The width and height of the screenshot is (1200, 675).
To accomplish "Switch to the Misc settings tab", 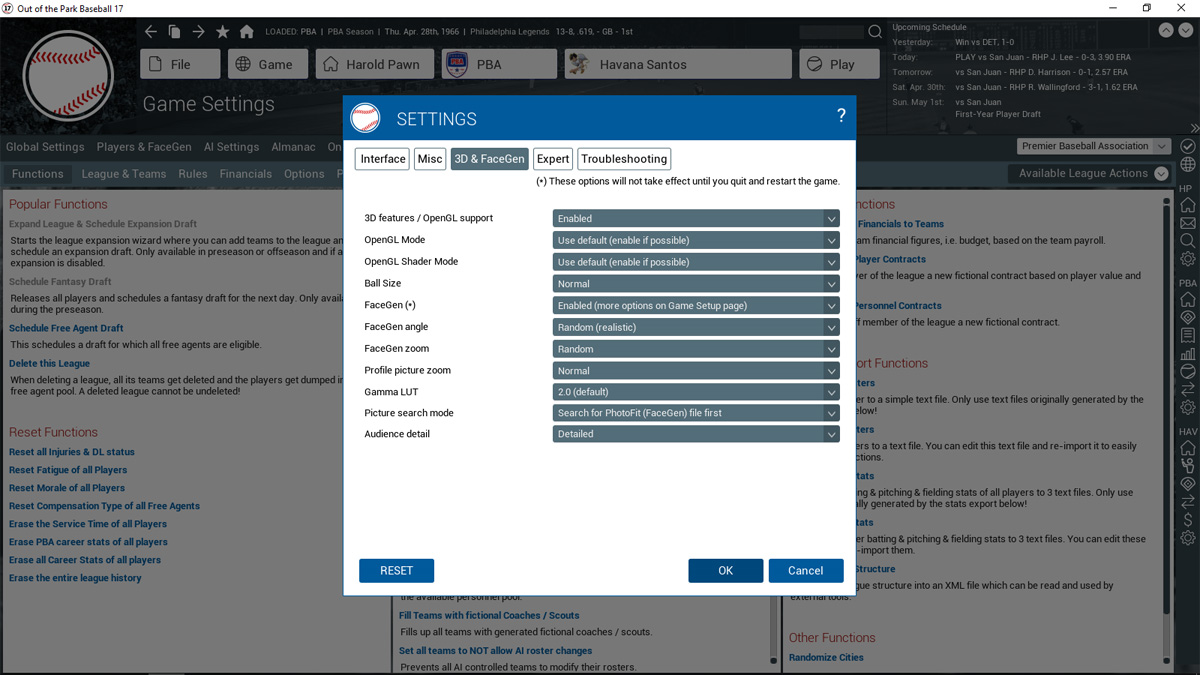I will click(430, 159).
